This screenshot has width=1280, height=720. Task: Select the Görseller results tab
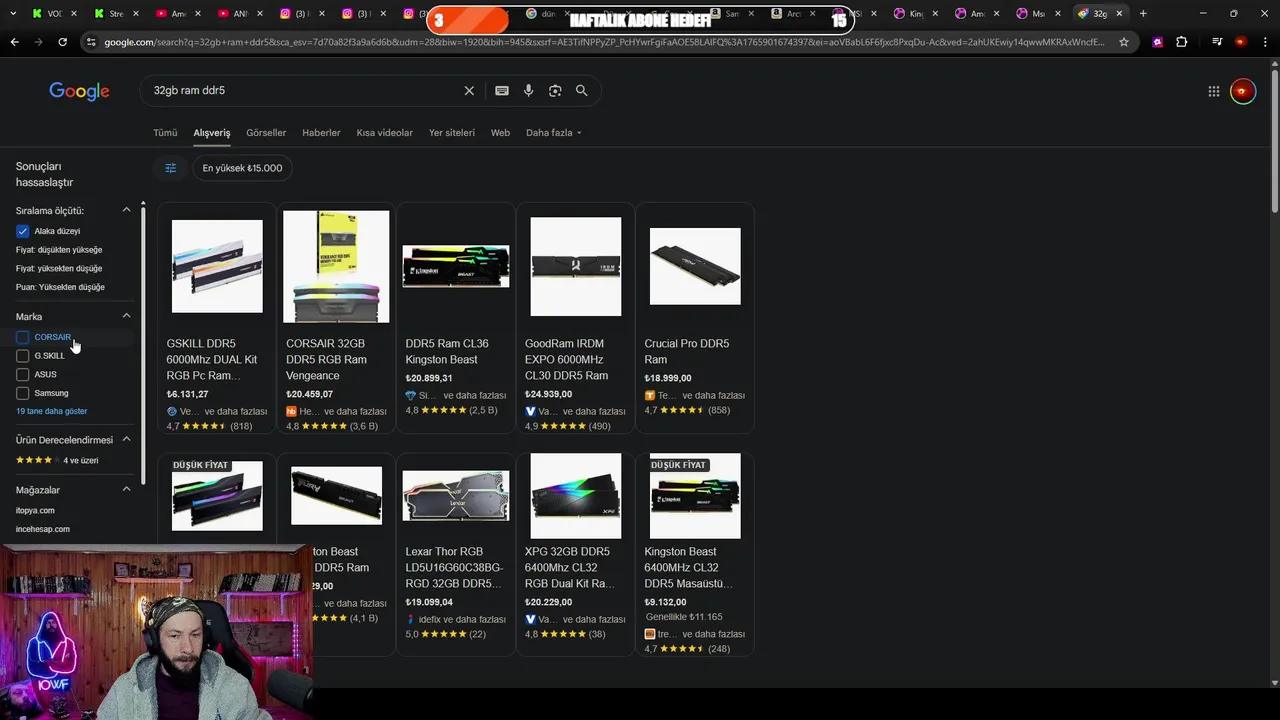[266, 133]
